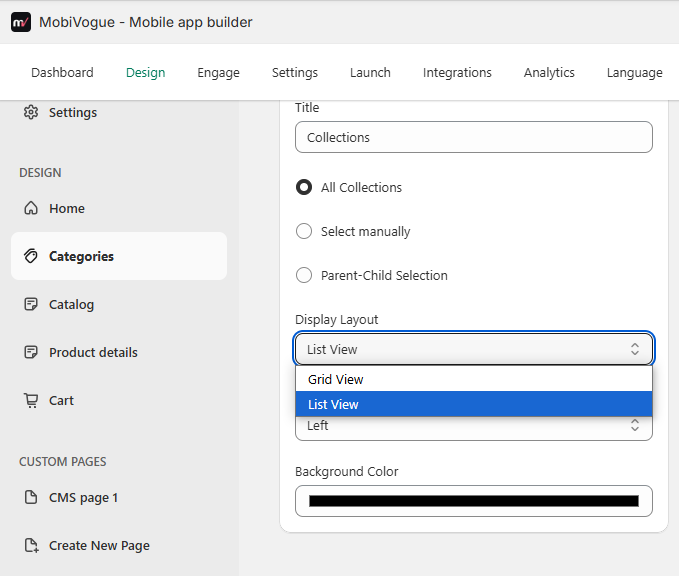Switch to the Design tab
Image resolution: width=679 pixels, height=576 pixels.
(146, 72)
